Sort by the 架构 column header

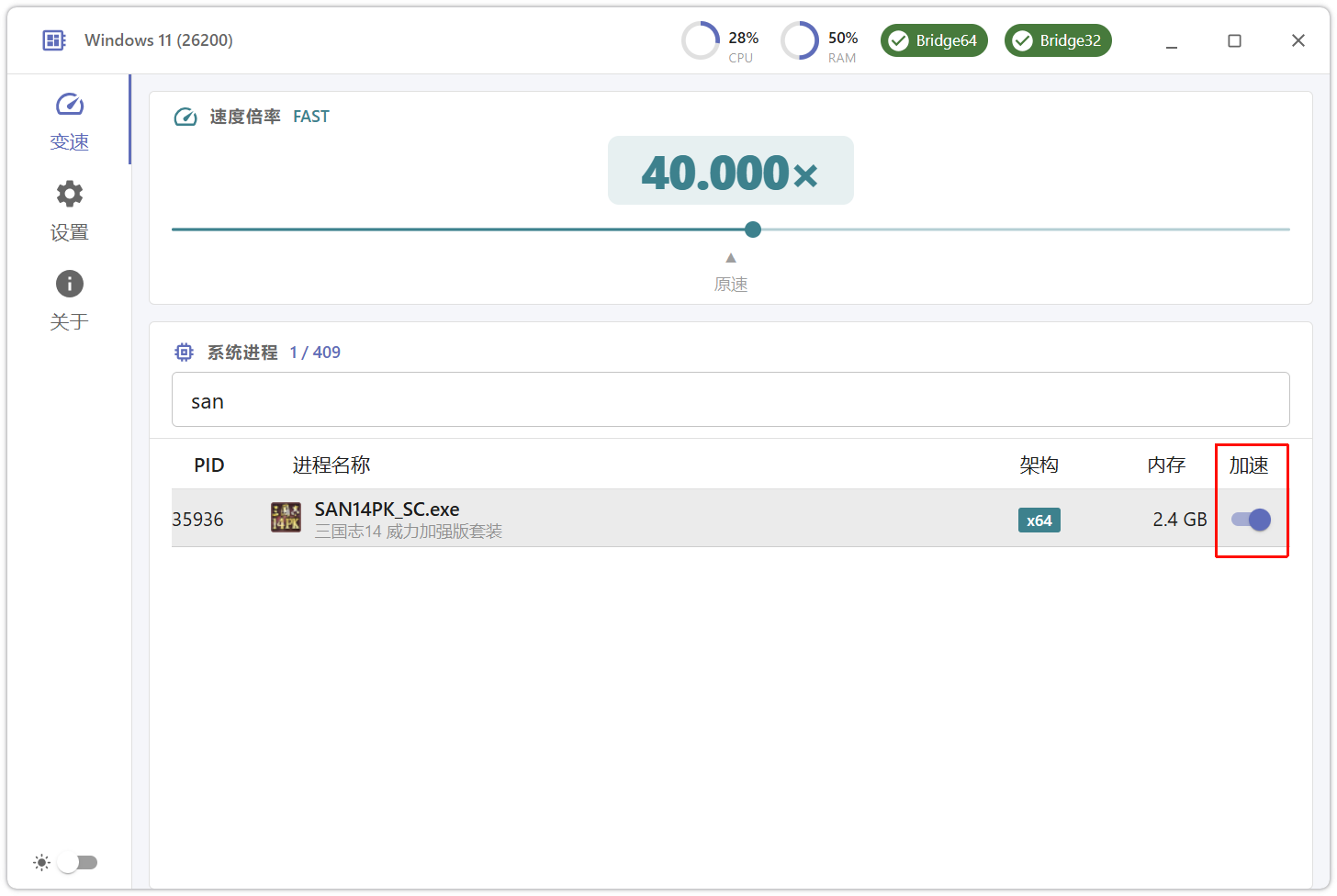click(x=1039, y=465)
